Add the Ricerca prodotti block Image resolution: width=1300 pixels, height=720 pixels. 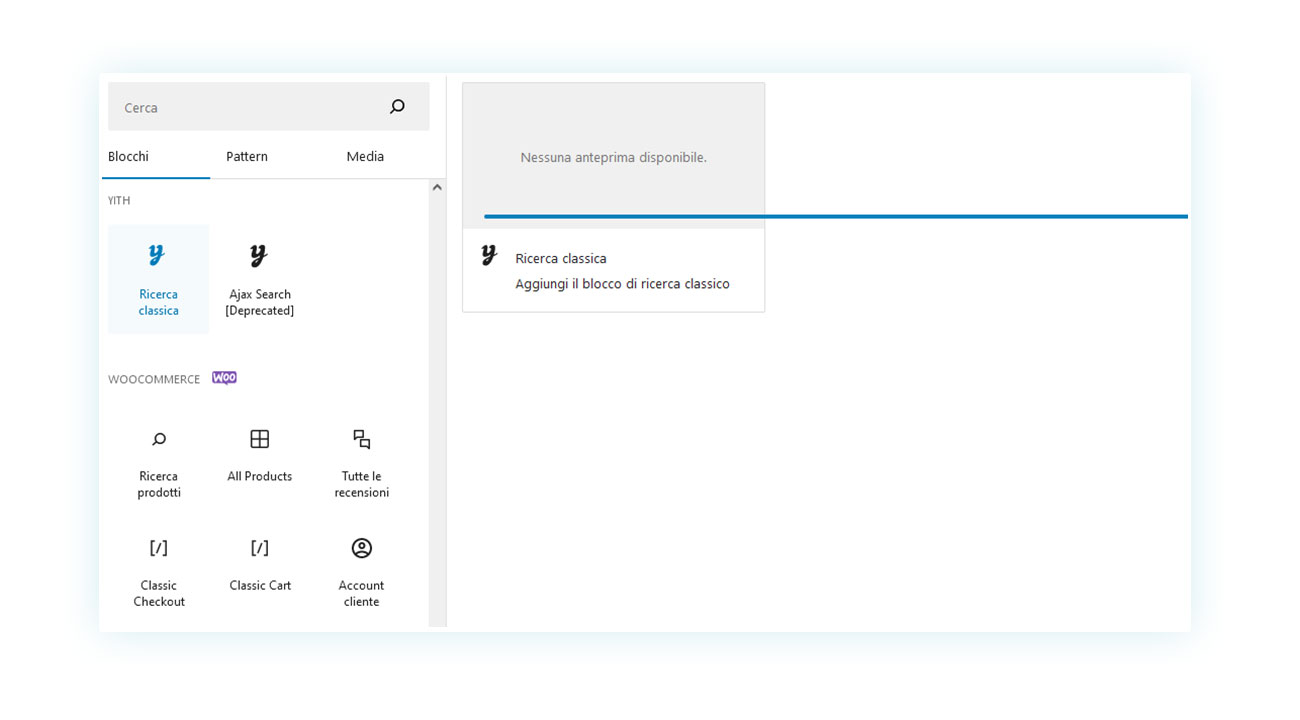[159, 463]
